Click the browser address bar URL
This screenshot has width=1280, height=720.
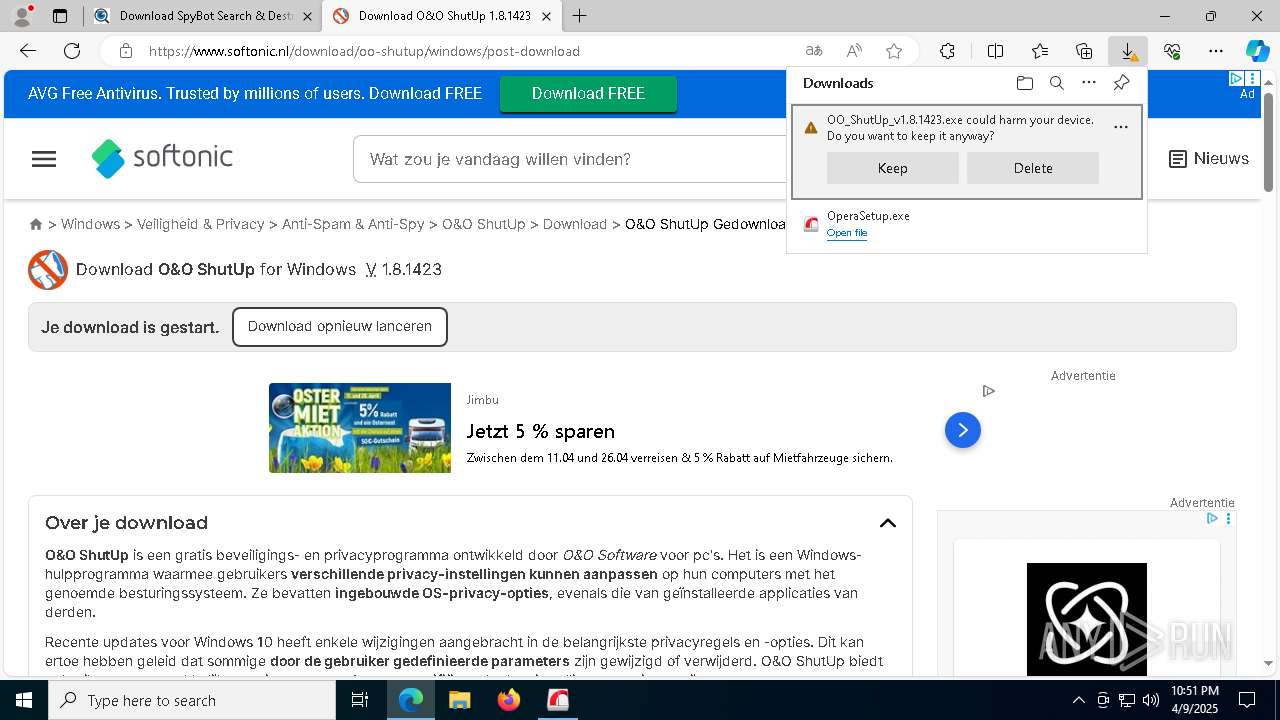pos(364,51)
